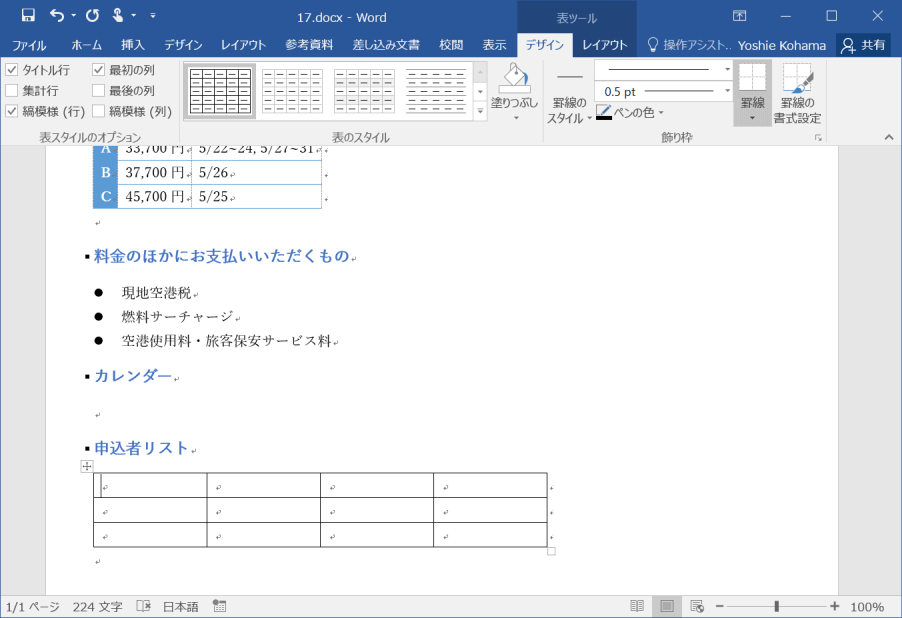Select the second dashed table style thumbnail

pos(292,91)
